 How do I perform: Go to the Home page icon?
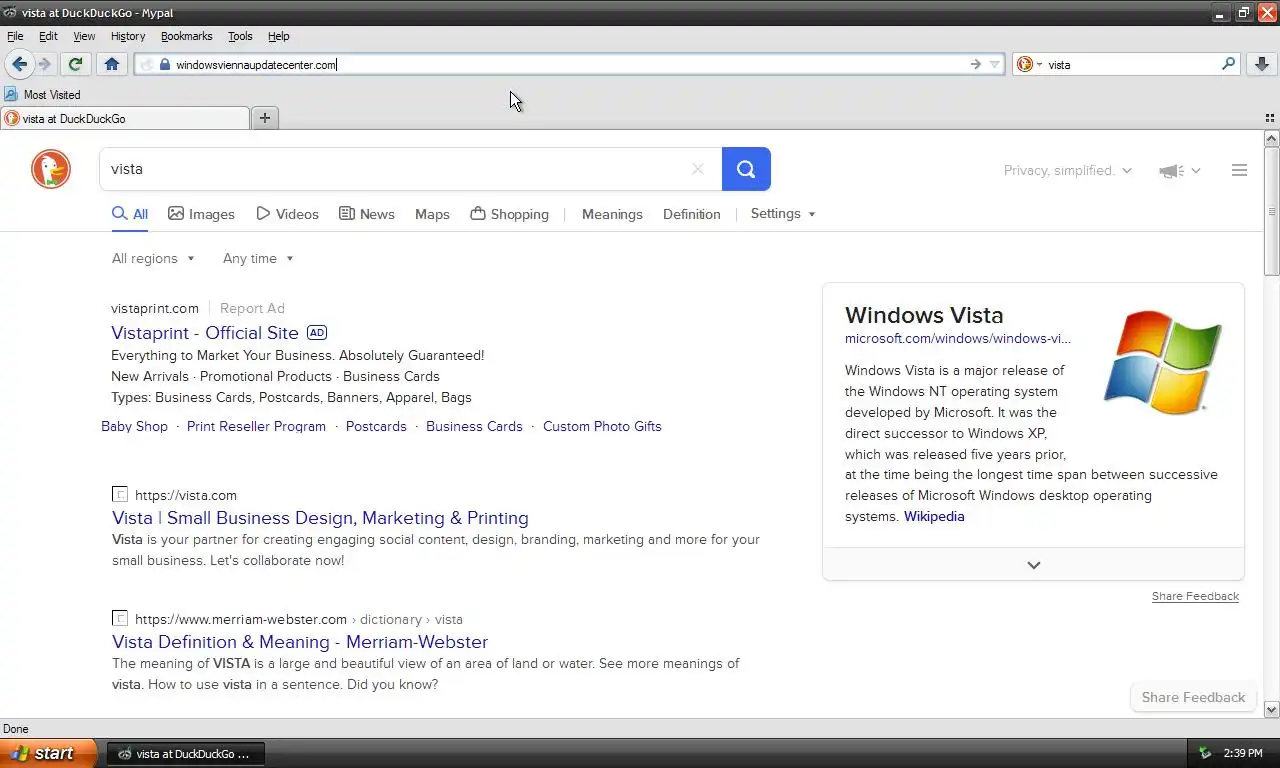tap(112, 64)
